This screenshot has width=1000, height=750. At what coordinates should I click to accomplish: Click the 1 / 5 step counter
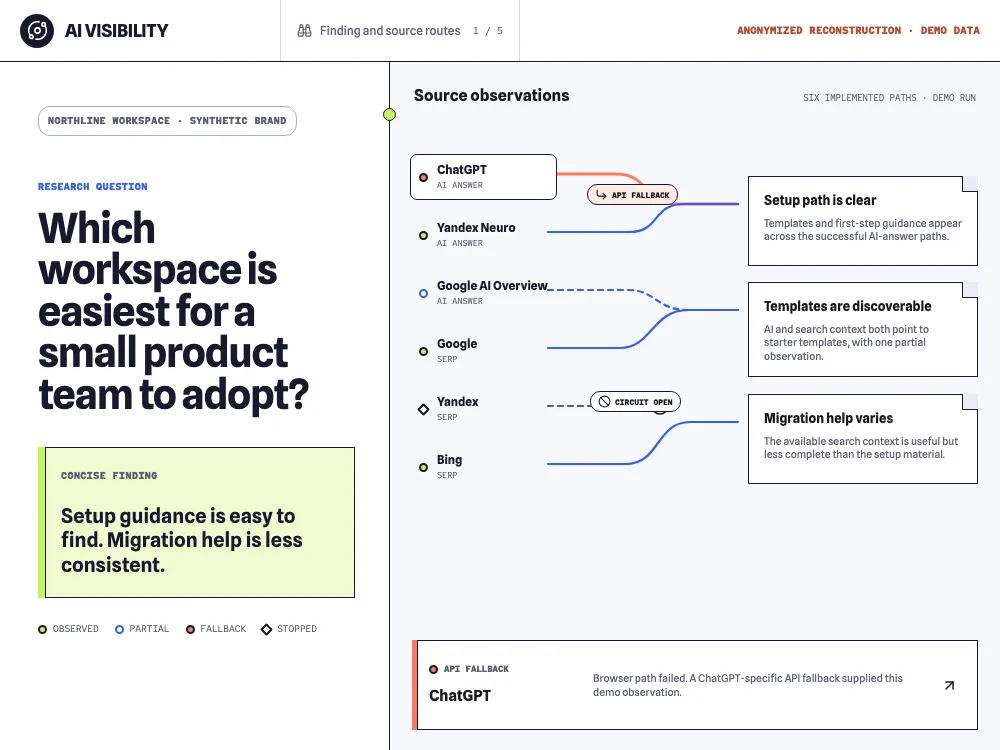488,31
